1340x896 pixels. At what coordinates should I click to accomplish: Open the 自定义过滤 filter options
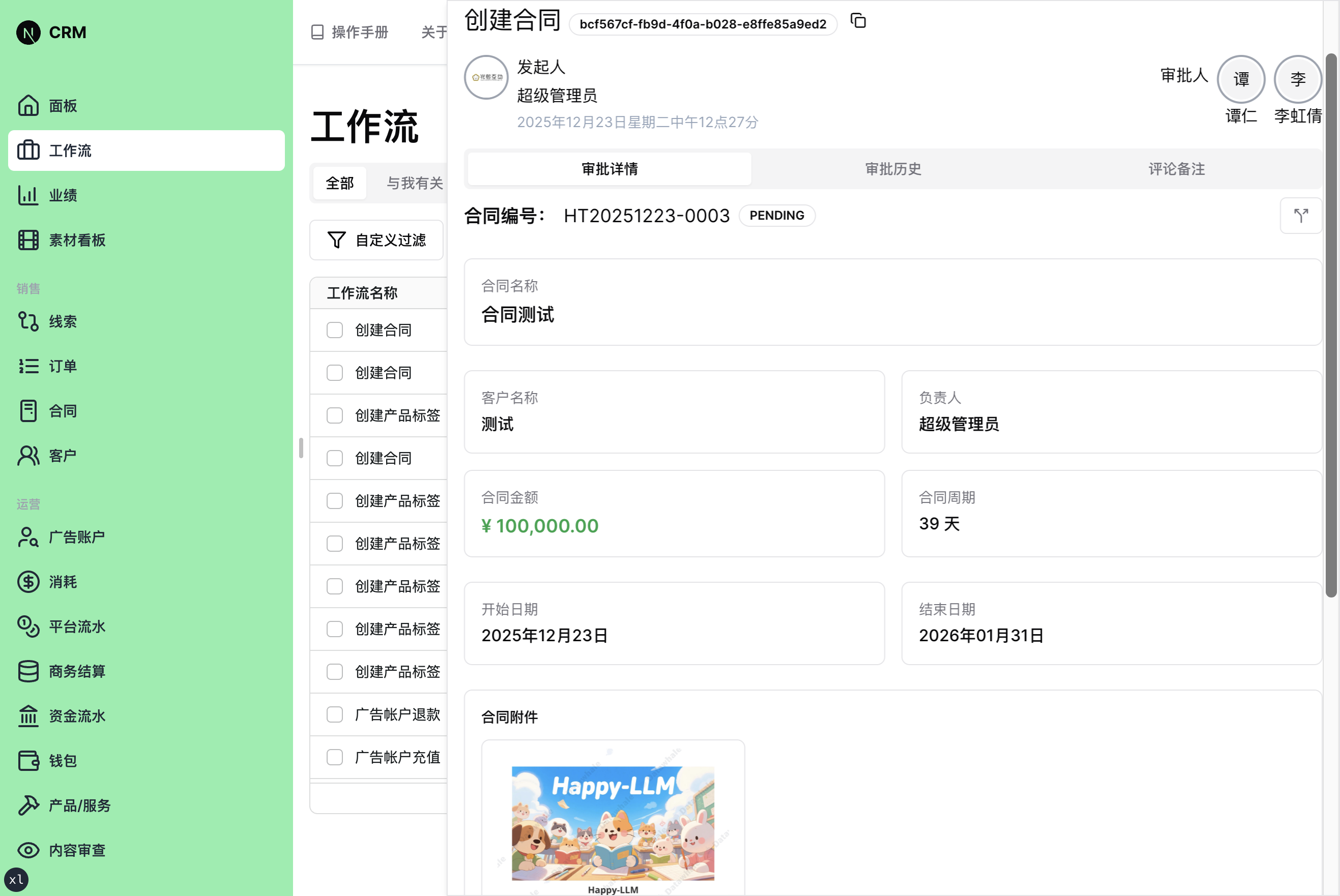[376, 240]
